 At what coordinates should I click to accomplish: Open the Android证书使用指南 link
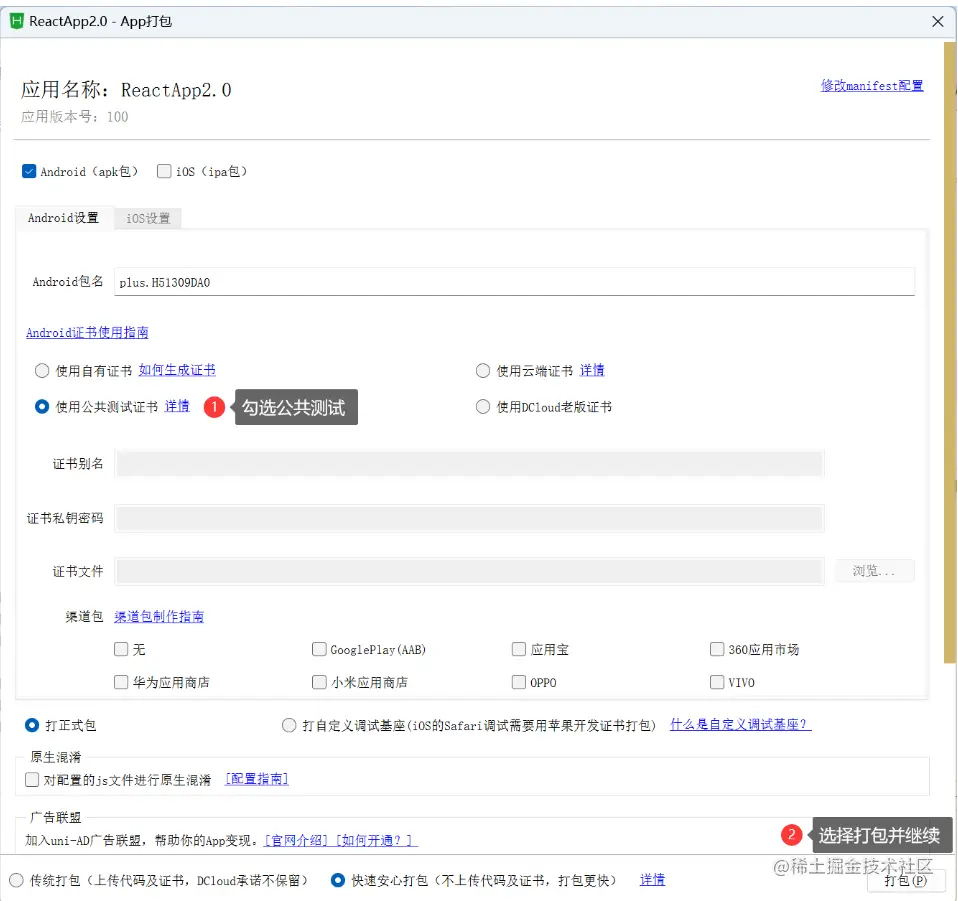click(x=87, y=332)
